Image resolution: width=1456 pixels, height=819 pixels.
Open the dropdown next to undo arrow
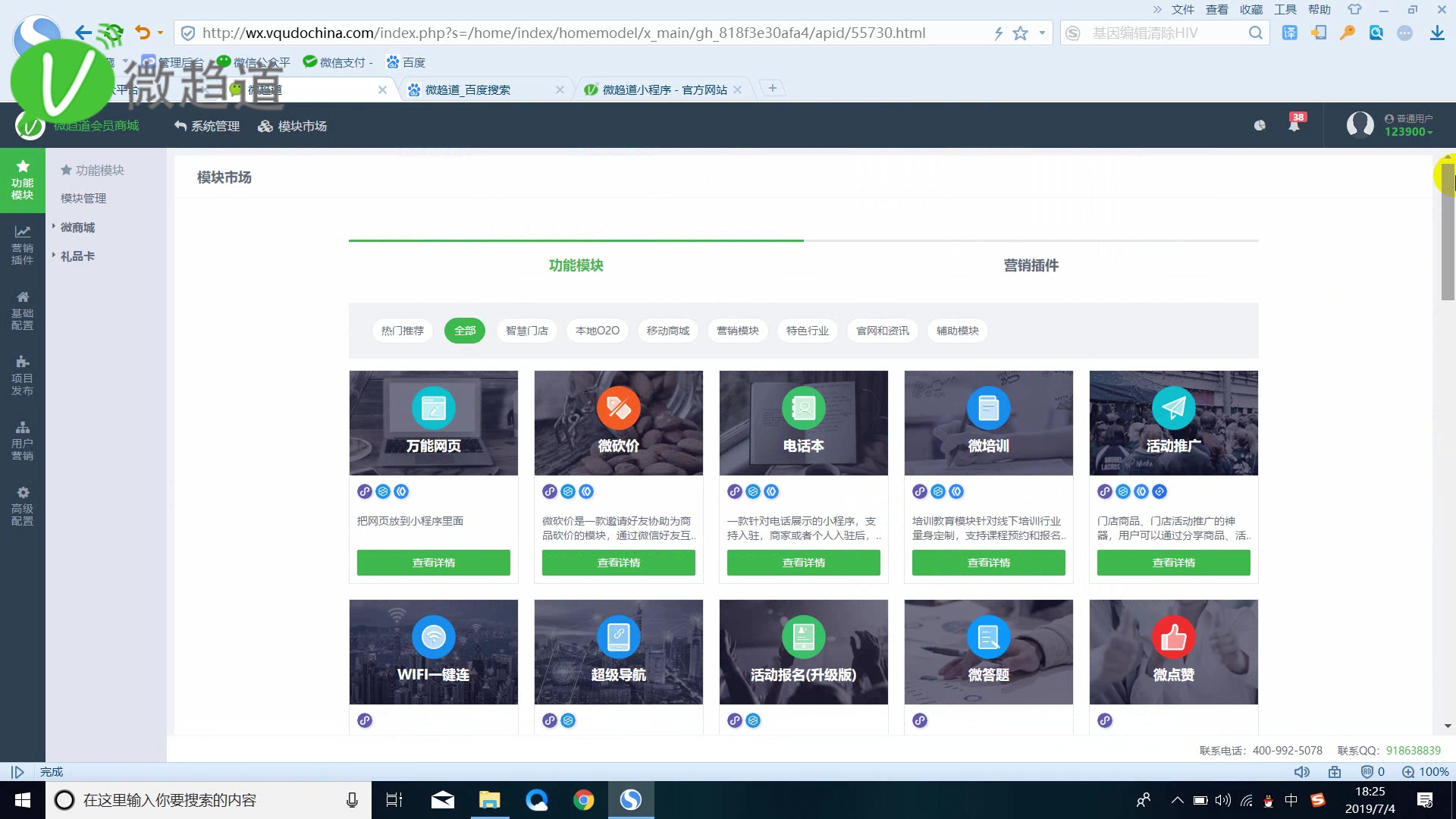(160, 33)
